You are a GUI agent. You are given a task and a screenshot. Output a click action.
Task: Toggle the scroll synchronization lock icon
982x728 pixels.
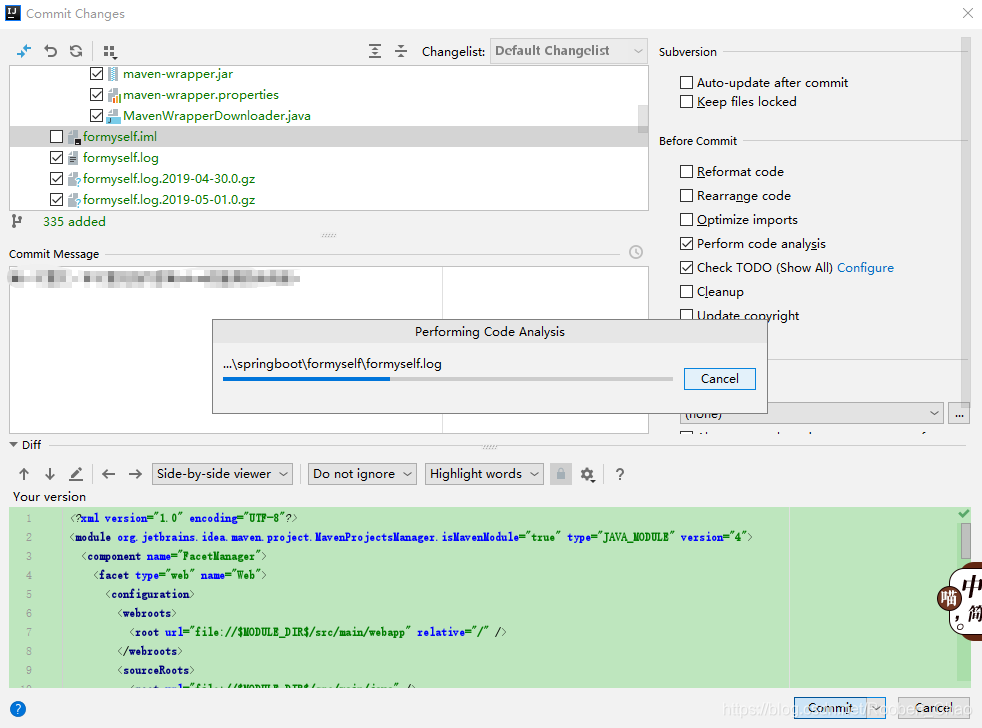click(x=561, y=474)
